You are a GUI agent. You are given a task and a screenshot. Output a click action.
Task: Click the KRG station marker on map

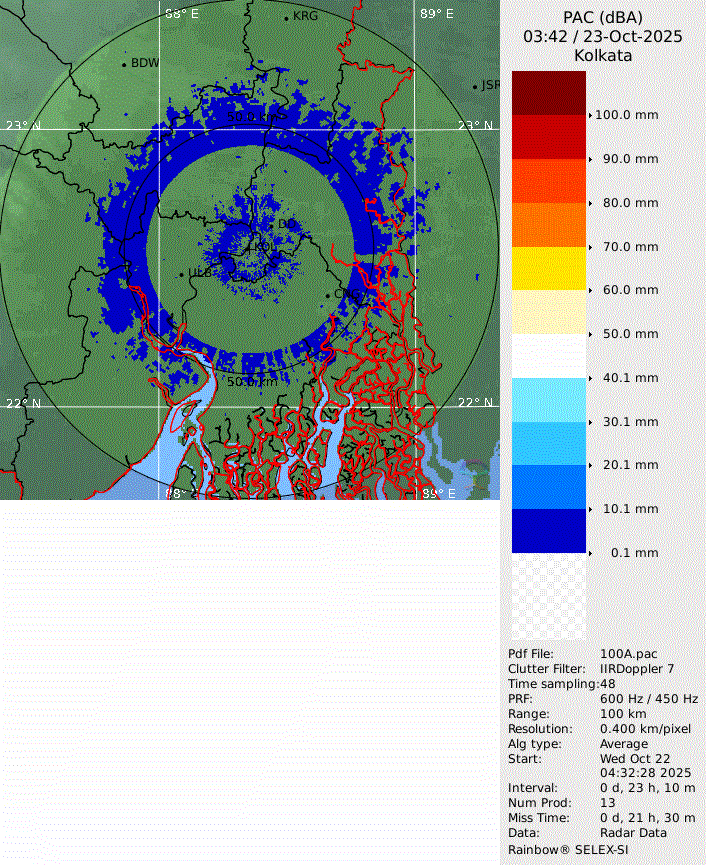point(286,18)
